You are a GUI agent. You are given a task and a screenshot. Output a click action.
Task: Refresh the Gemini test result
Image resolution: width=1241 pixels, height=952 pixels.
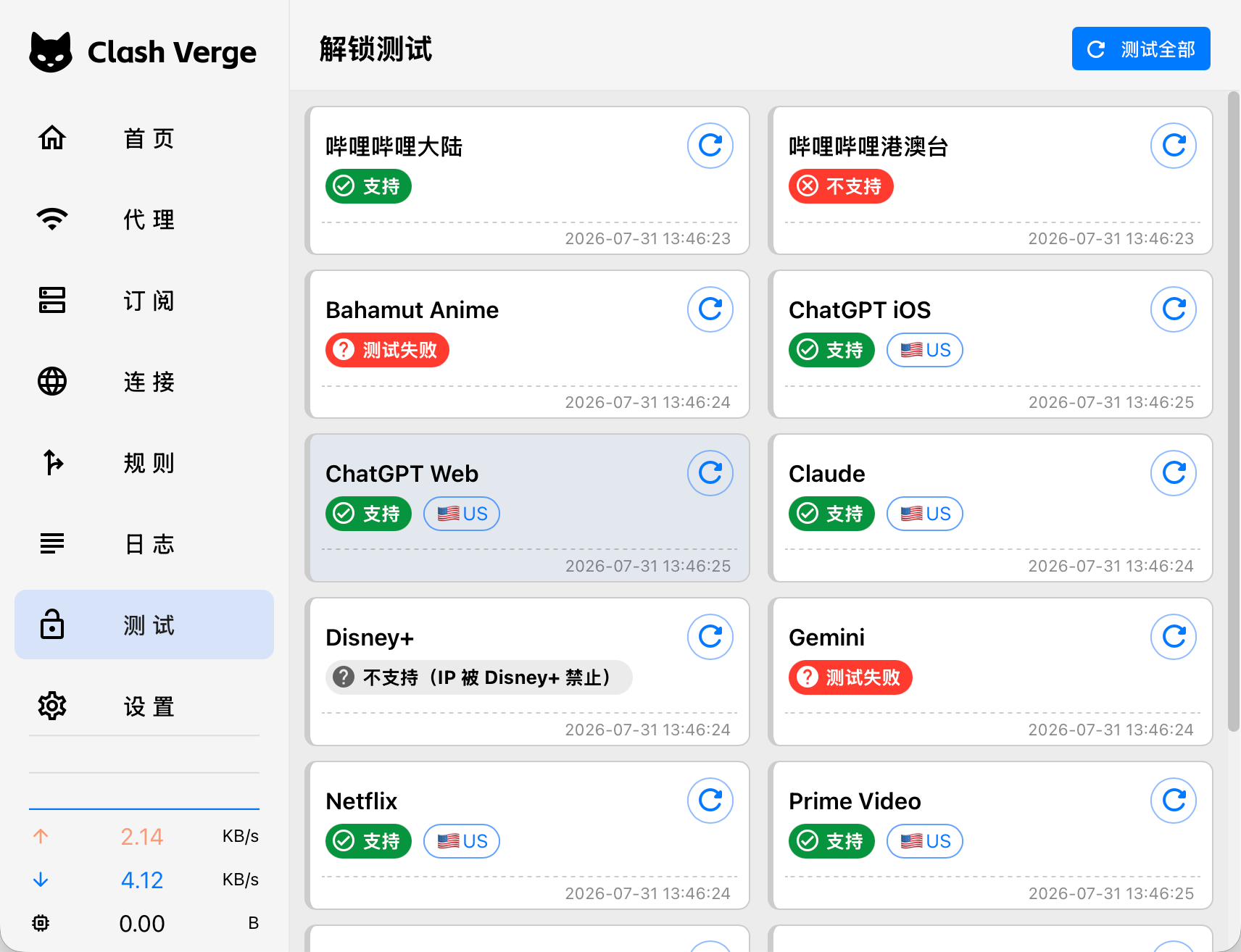click(x=1174, y=637)
